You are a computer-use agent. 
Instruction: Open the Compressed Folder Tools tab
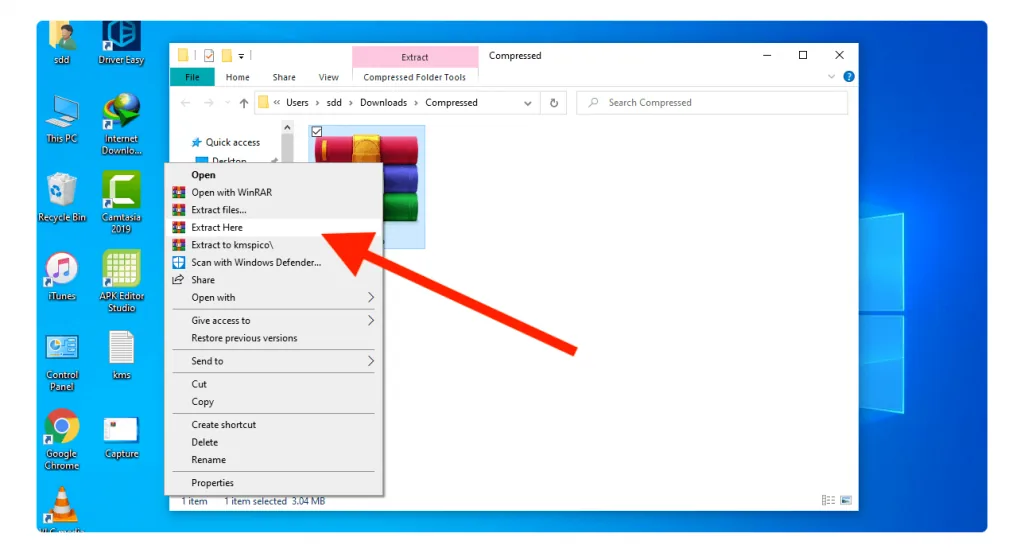415,77
